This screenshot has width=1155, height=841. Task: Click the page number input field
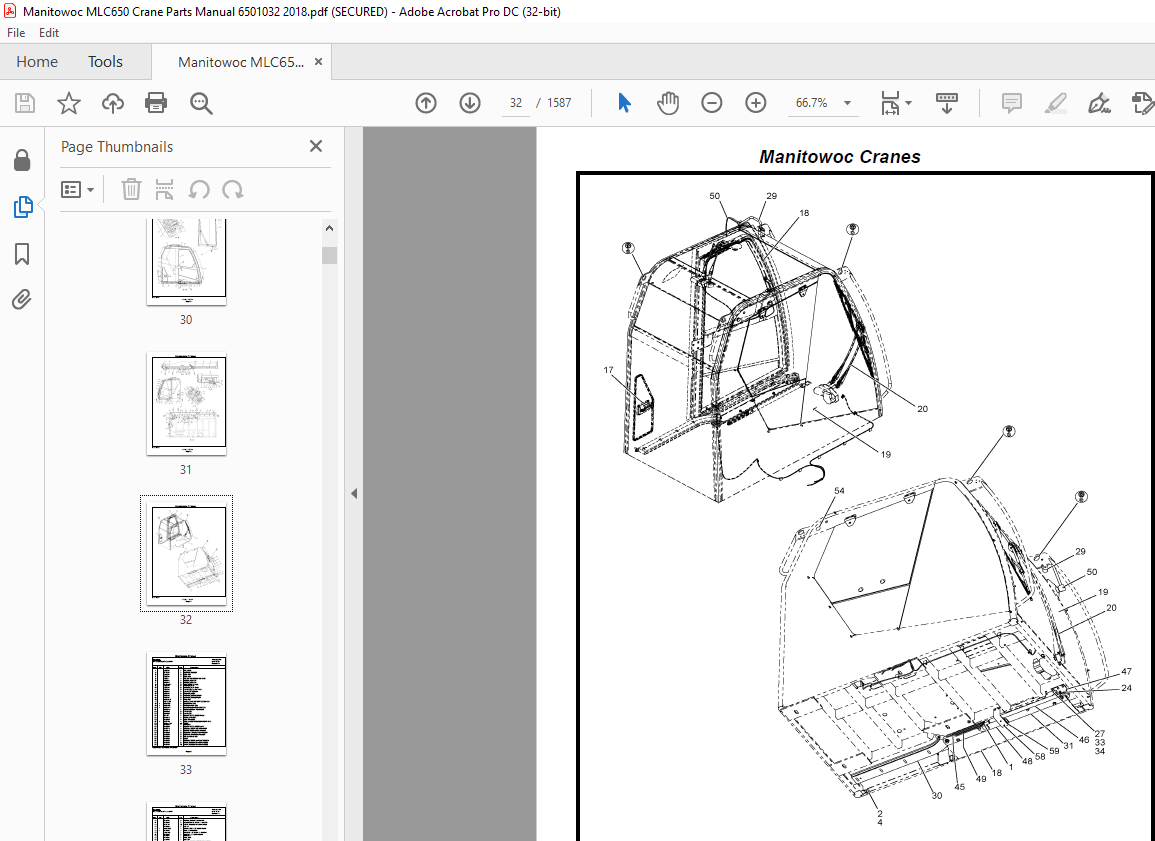[516, 103]
